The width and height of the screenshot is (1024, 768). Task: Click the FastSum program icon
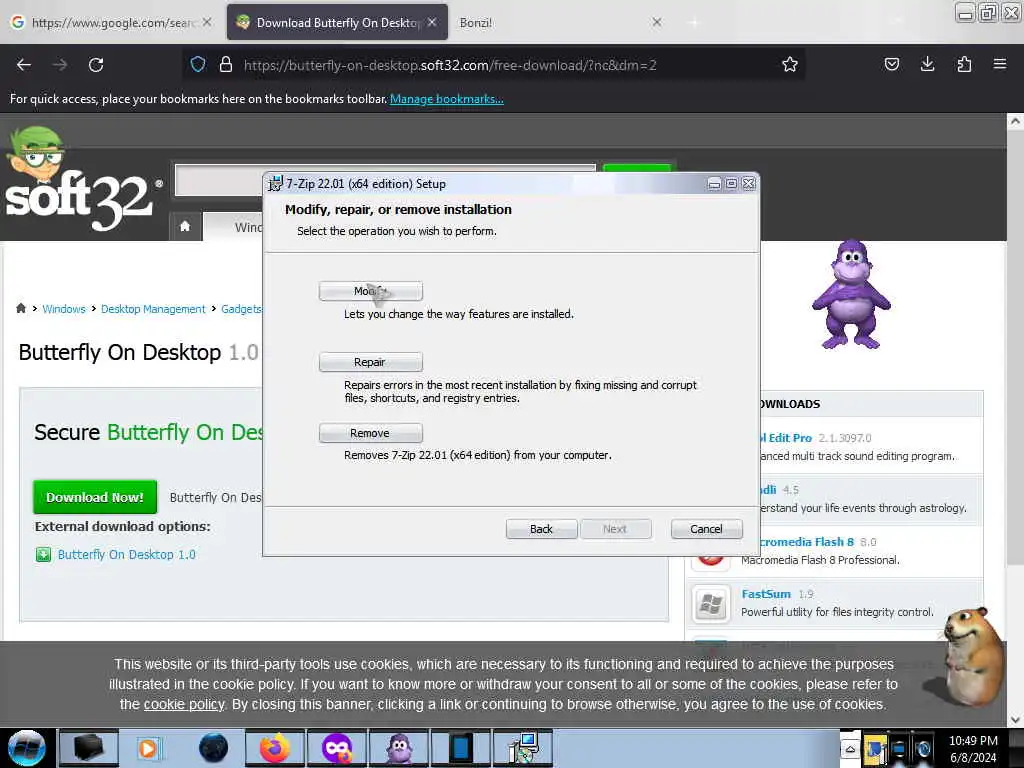711,604
